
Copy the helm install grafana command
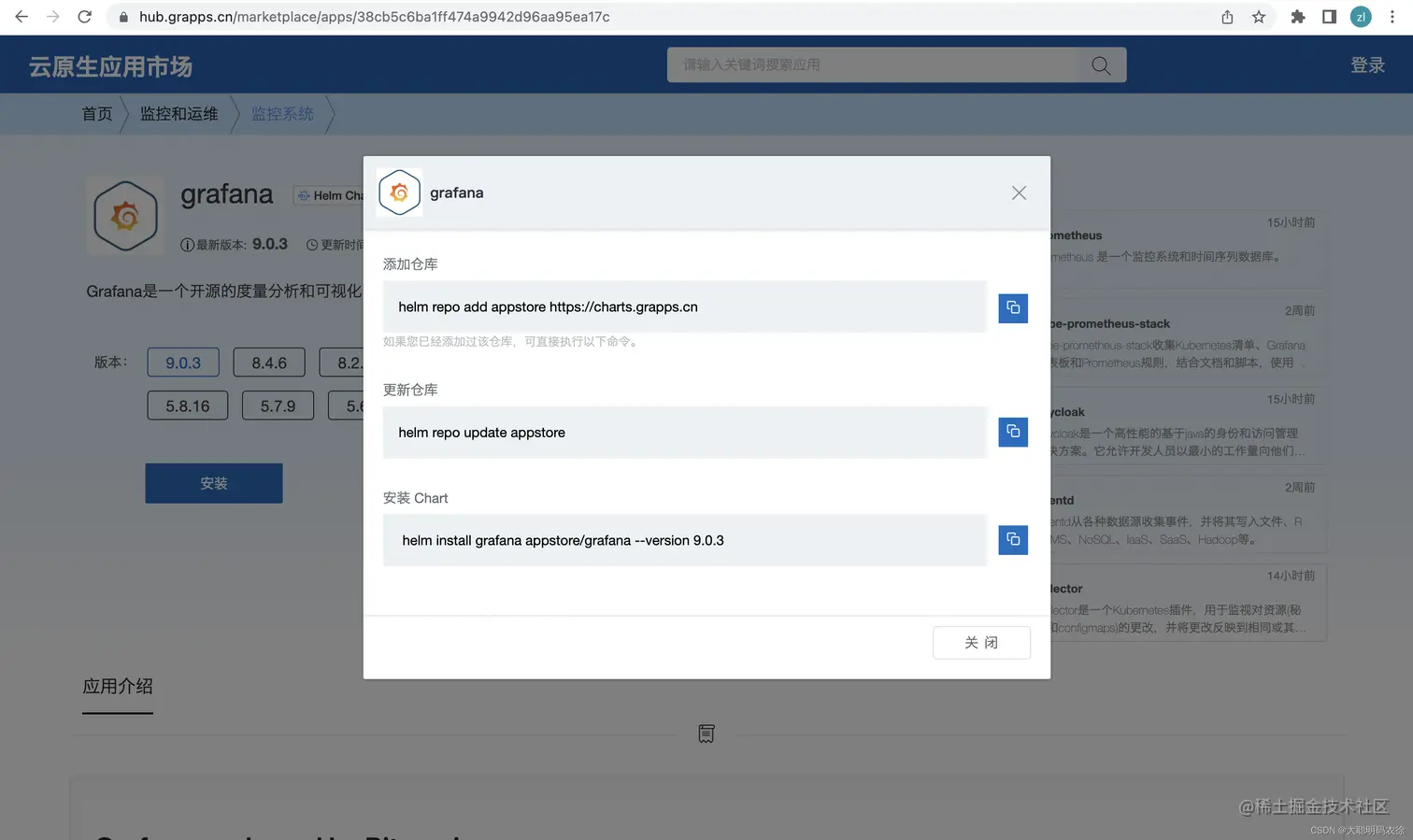click(1013, 539)
